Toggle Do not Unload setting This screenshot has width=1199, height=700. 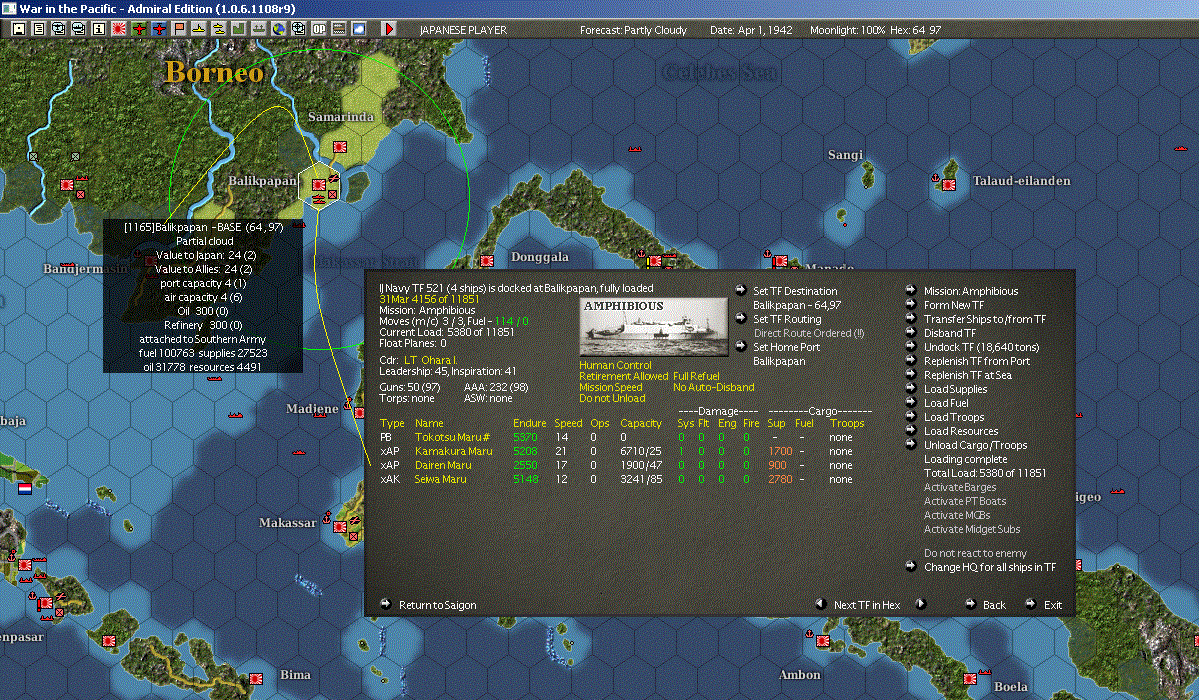[x=612, y=398]
